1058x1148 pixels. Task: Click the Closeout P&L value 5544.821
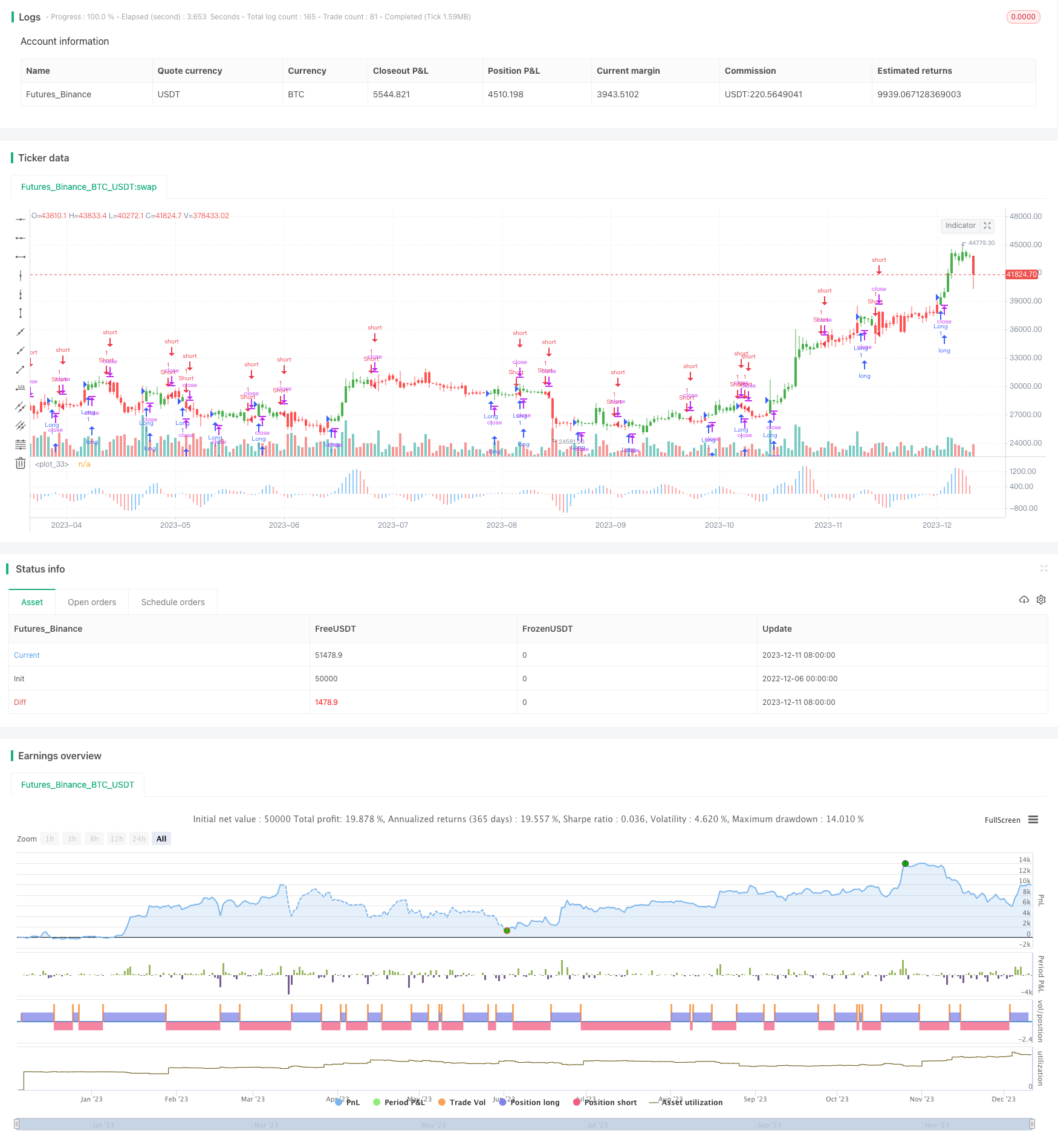[391, 94]
